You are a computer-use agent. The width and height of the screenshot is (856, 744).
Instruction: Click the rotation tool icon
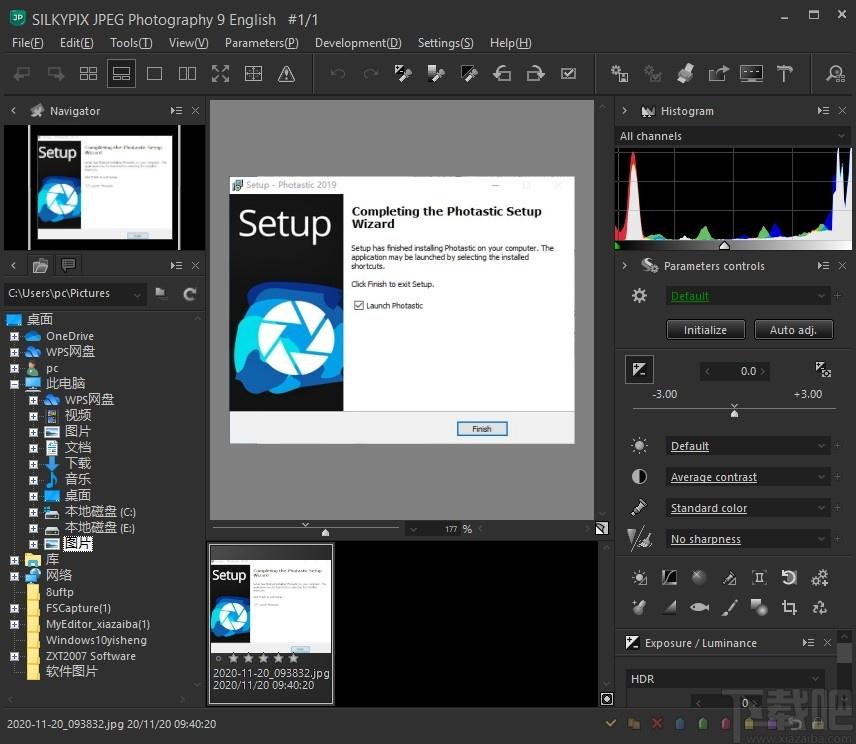click(x=789, y=578)
